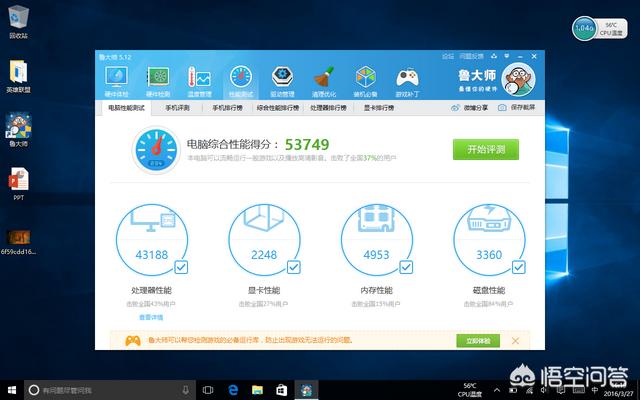Screen dimensions: 640x400
Task: Switch to 处理器排行榜 tab
Action: point(329,107)
